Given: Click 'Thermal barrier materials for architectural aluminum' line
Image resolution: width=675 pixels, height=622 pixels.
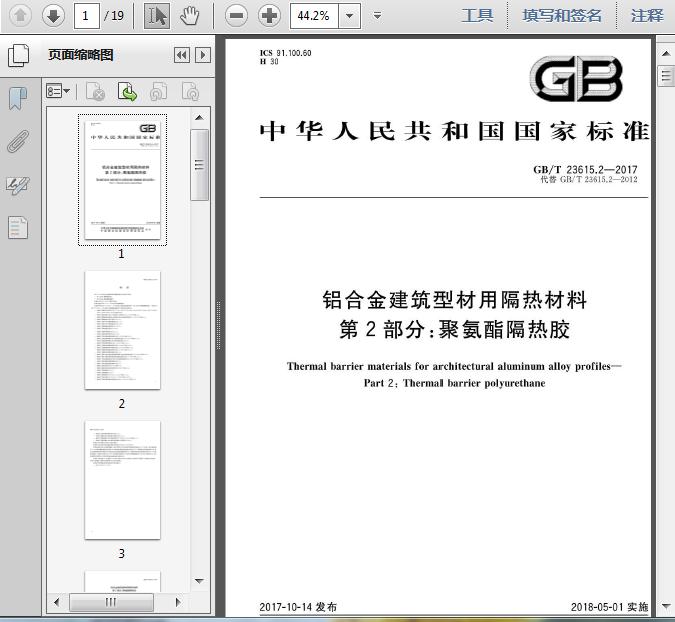Looking at the screenshot, I should [455, 366].
